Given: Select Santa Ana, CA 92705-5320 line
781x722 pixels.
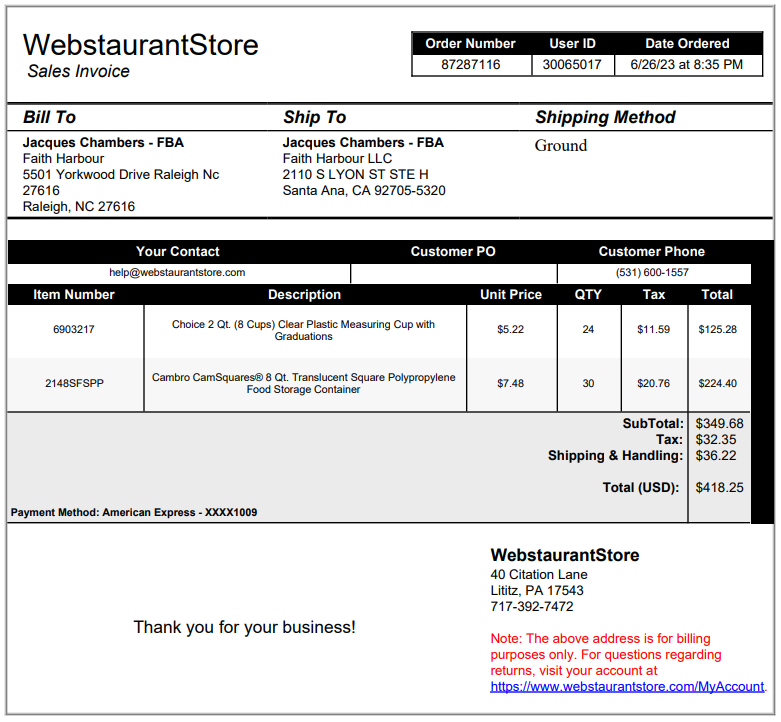Looking at the screenshot, I should click(364, 191).
